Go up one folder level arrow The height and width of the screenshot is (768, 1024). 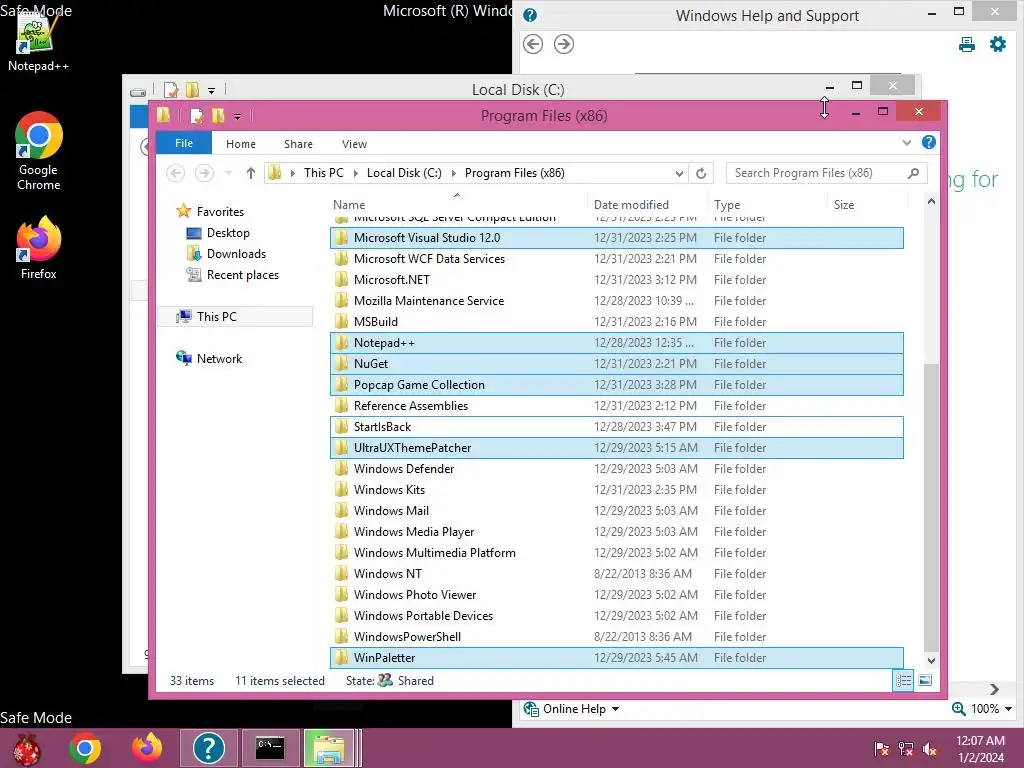tap(251, 173)
